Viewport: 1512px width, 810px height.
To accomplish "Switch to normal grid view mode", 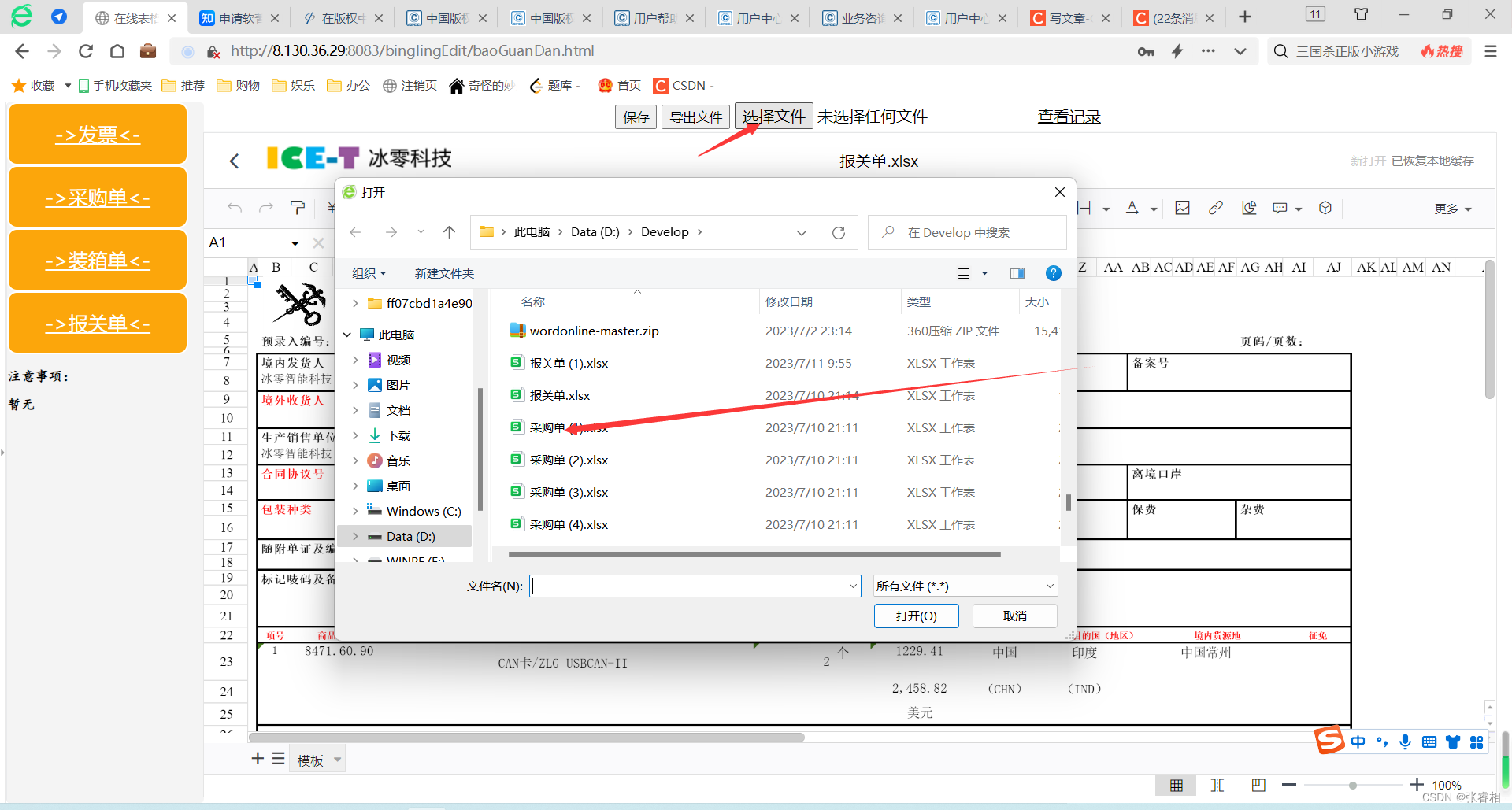I will (x=1177, y=785).
